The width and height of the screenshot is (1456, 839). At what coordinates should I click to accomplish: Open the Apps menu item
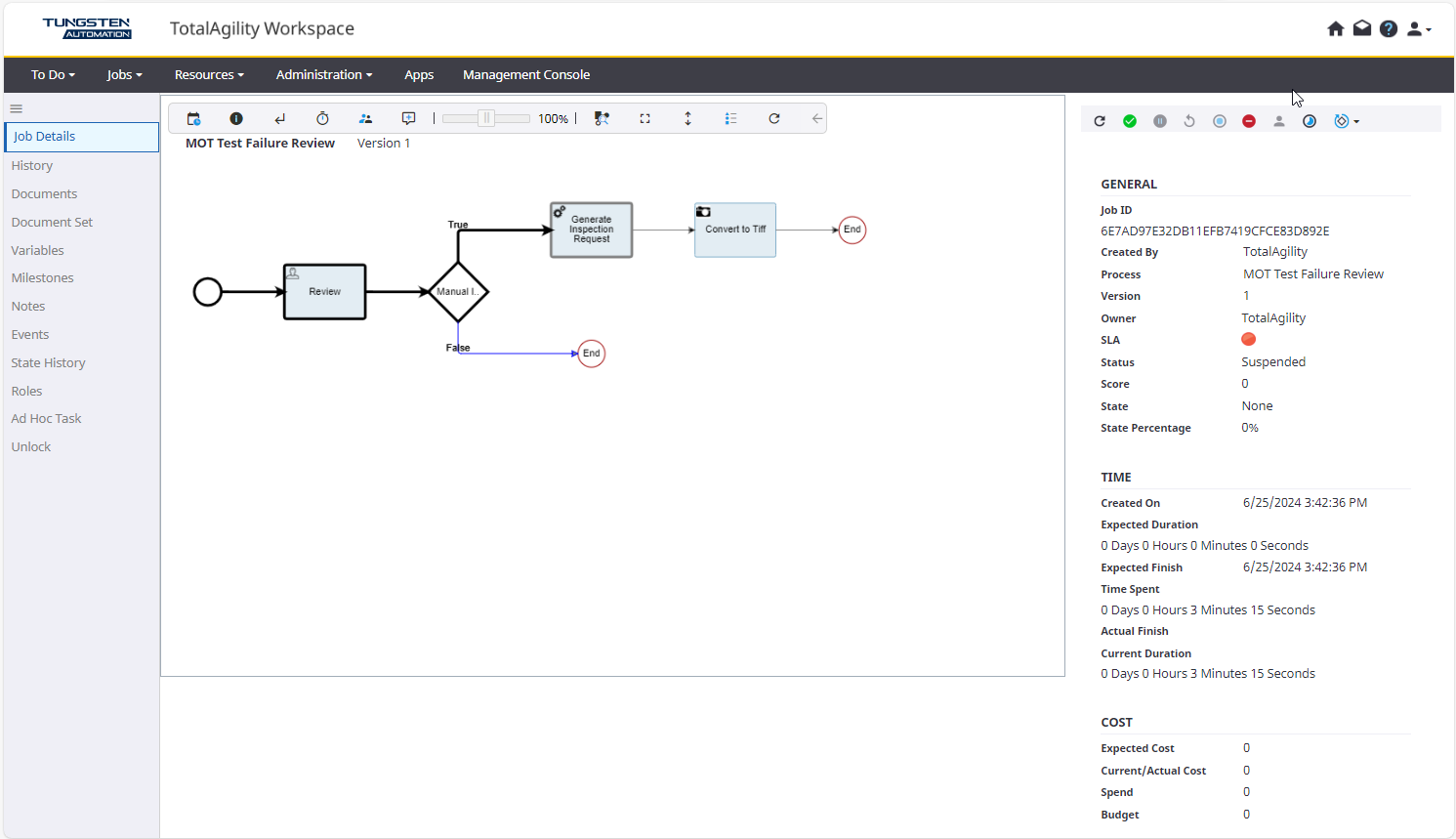(x=419, y=75)
